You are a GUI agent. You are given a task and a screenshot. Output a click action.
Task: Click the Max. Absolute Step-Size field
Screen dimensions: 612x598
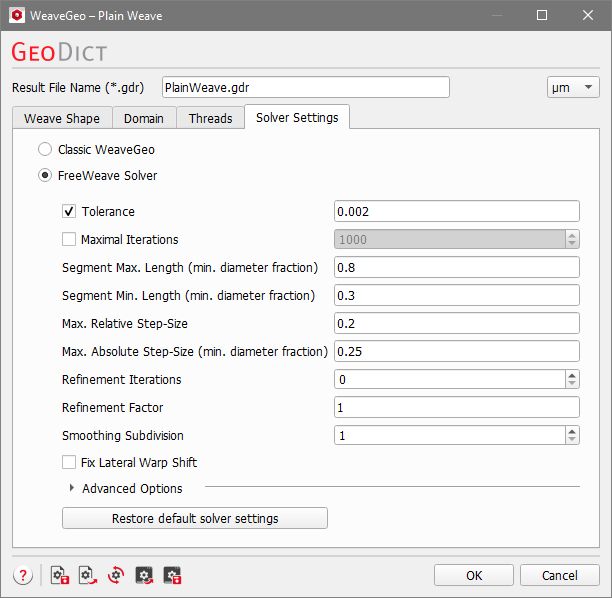point(457,351)
